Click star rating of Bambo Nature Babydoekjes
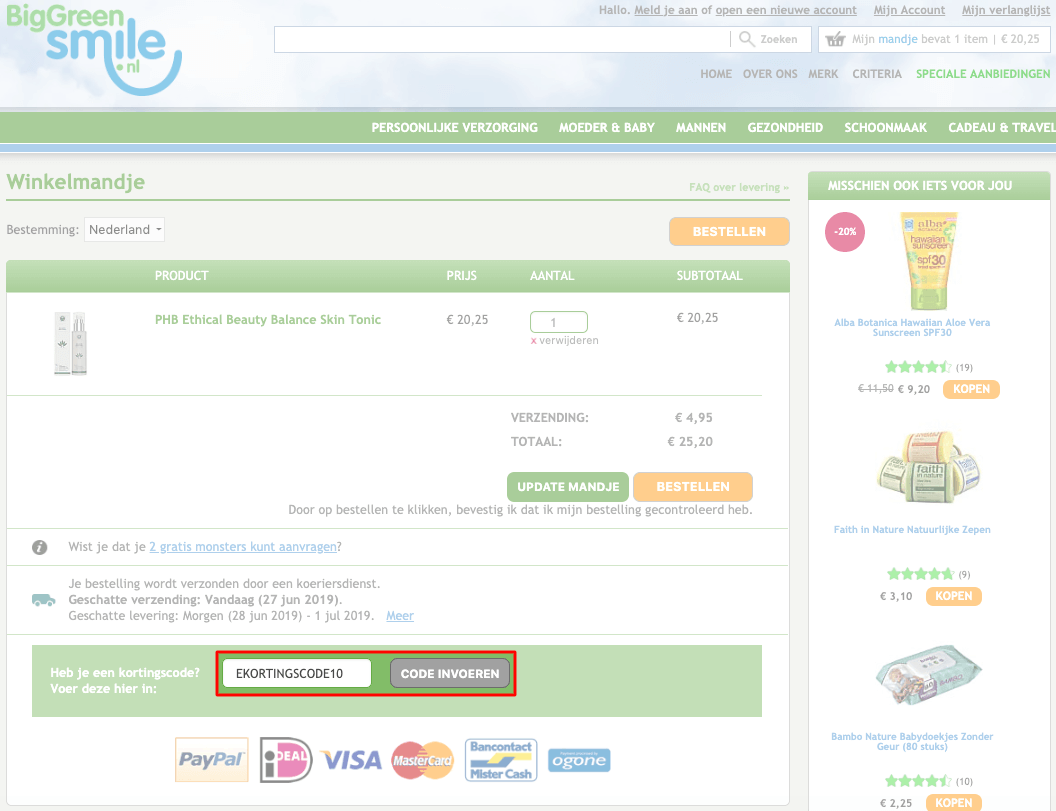Screen dimensions: 1056x811 tap(918, 781)
